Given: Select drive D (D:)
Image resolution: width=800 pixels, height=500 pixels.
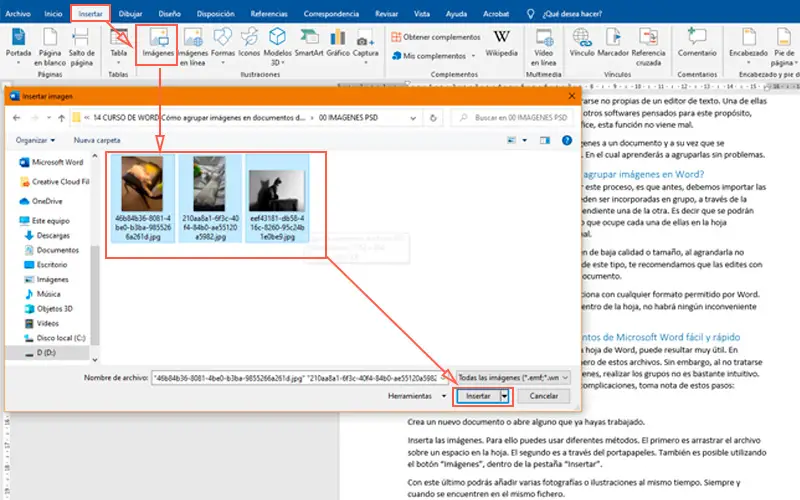Looking at the screenshot, I should tap(40, 353).
